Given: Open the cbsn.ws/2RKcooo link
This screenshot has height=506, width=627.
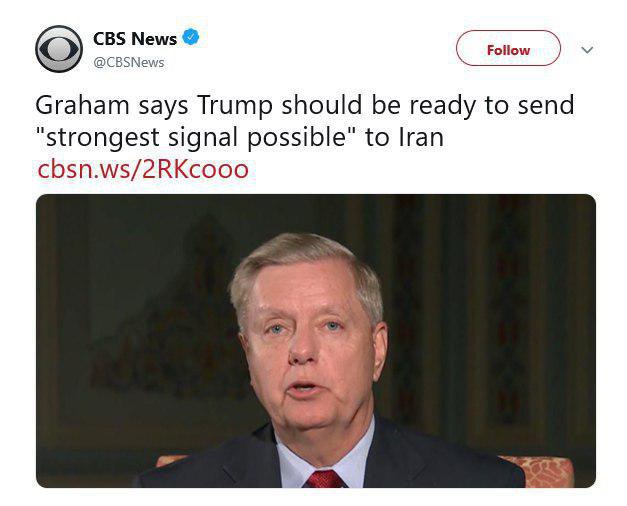Looking at the screenshot, I should (142, 169).
